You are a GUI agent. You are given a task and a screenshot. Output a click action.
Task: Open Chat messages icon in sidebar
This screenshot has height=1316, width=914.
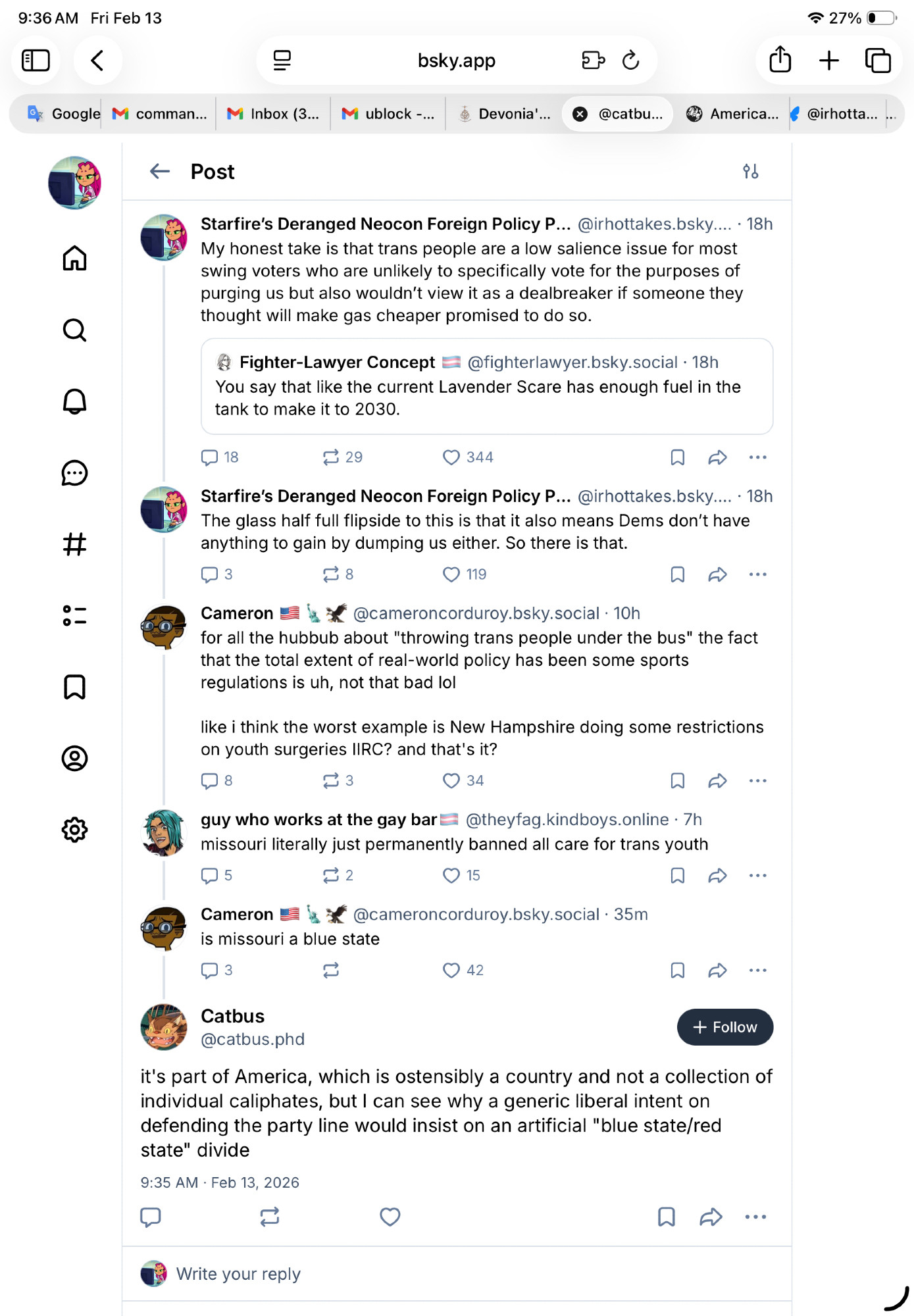(x=74, y=472)
